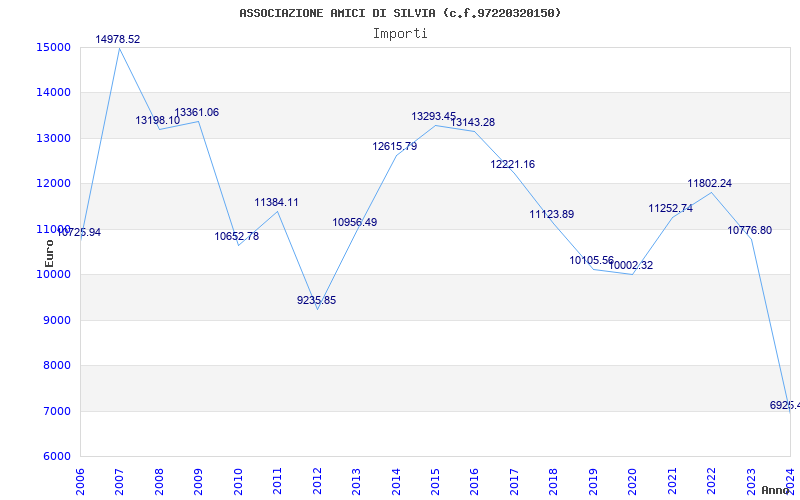
Task: Click x-axis year label 2009
Action: 198,482
